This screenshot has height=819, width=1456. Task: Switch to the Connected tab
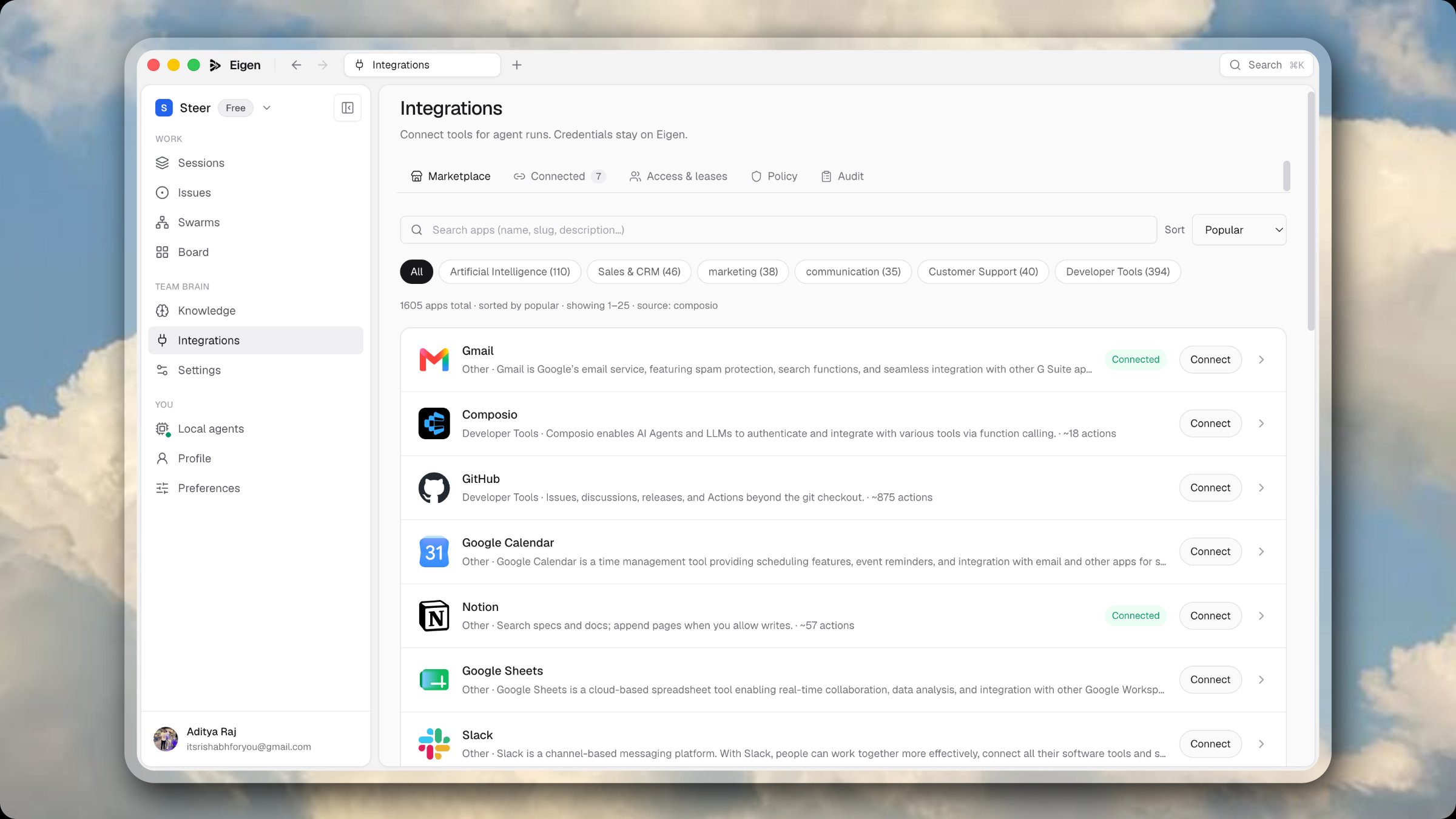click(559, 176)
